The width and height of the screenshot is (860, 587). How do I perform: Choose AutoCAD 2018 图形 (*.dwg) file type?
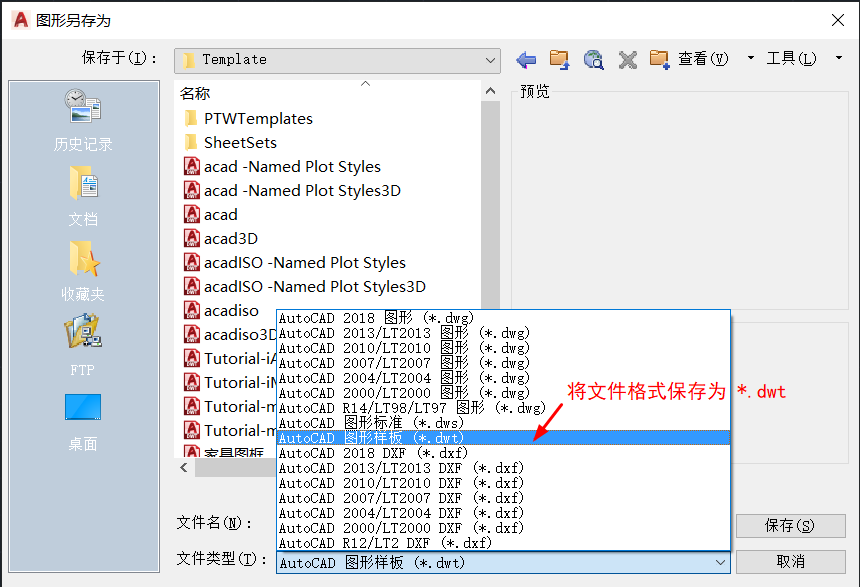coord(503,318)
